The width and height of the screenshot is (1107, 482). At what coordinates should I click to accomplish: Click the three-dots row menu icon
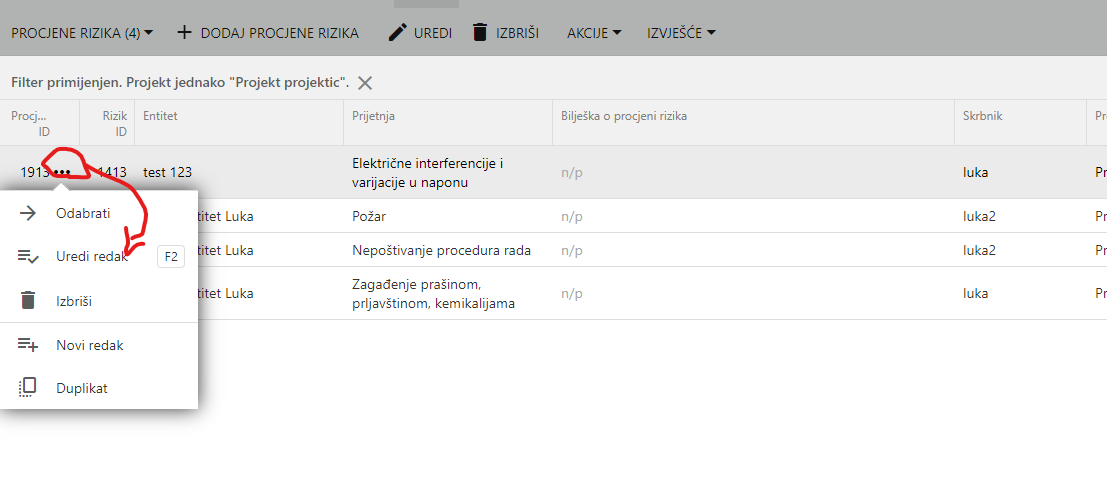[62, 172]
